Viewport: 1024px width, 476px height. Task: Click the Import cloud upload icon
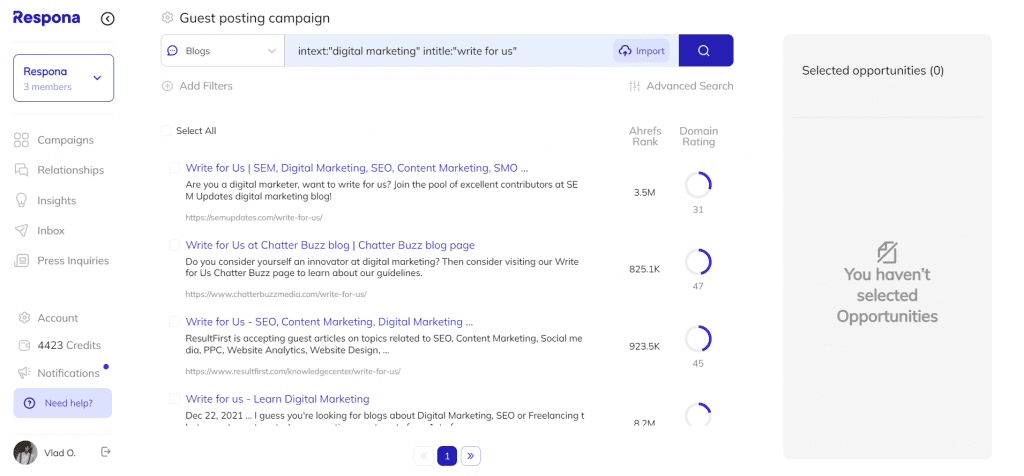coord(625,50)
